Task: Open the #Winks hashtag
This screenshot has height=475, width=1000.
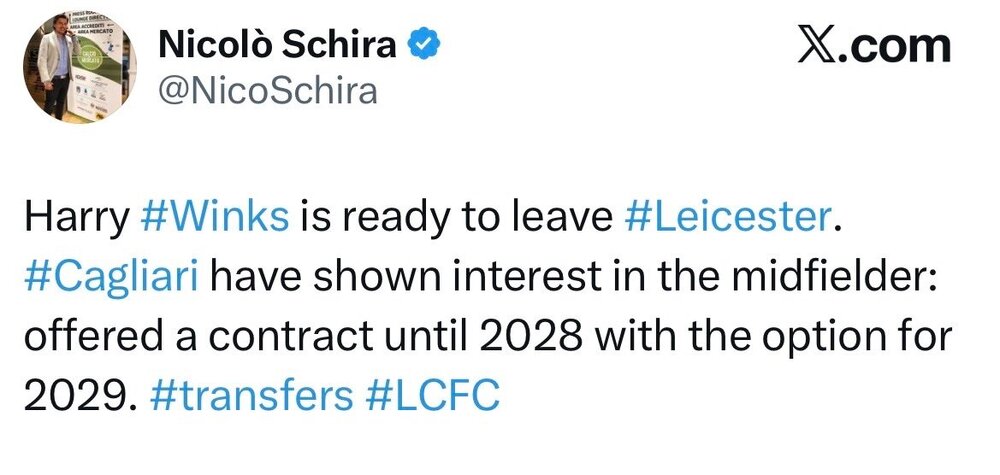Action: click(x=214, y=217)
